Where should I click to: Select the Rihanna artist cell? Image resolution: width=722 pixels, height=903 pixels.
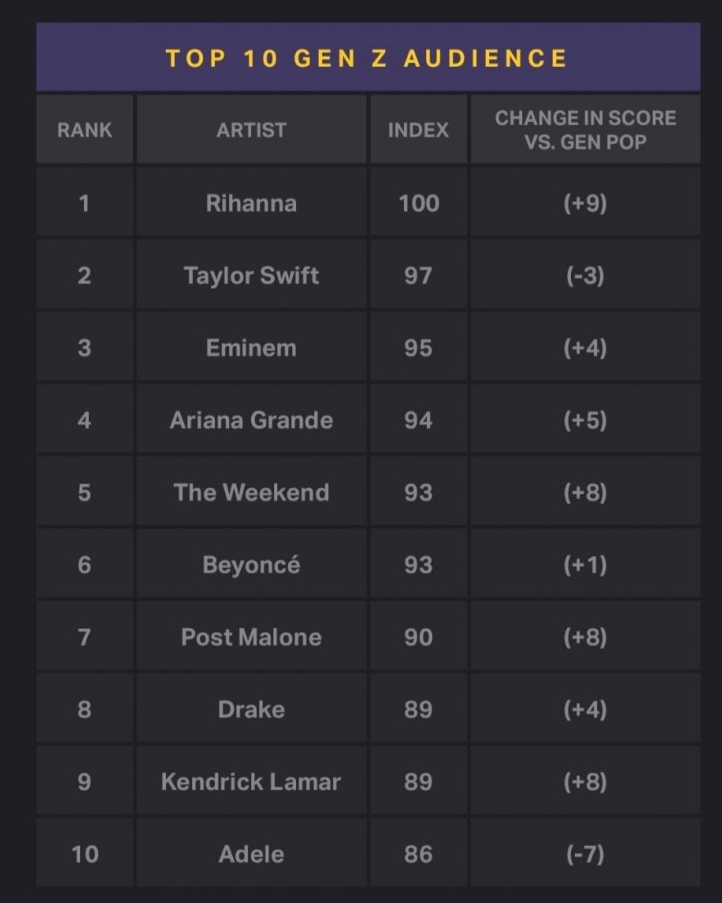[251, 203]
